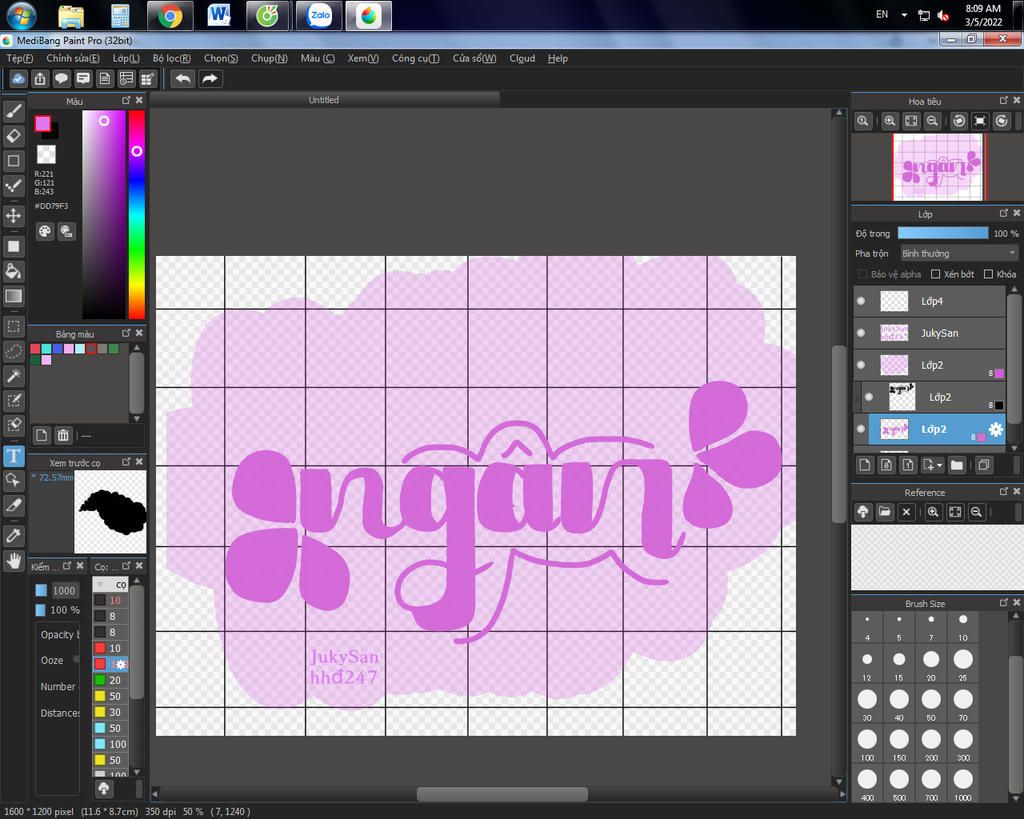Screen dimensions: 1024x819
Task: Pop out the Màu color panel
Action: pyautogui.click(x=126, y=101)
